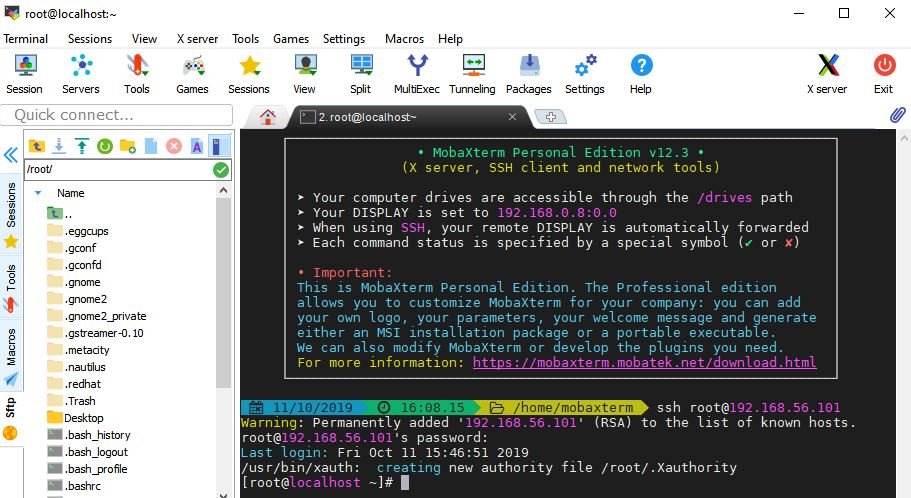
Task: Create a new file in SFTP browser
Action: click(150, 146)
